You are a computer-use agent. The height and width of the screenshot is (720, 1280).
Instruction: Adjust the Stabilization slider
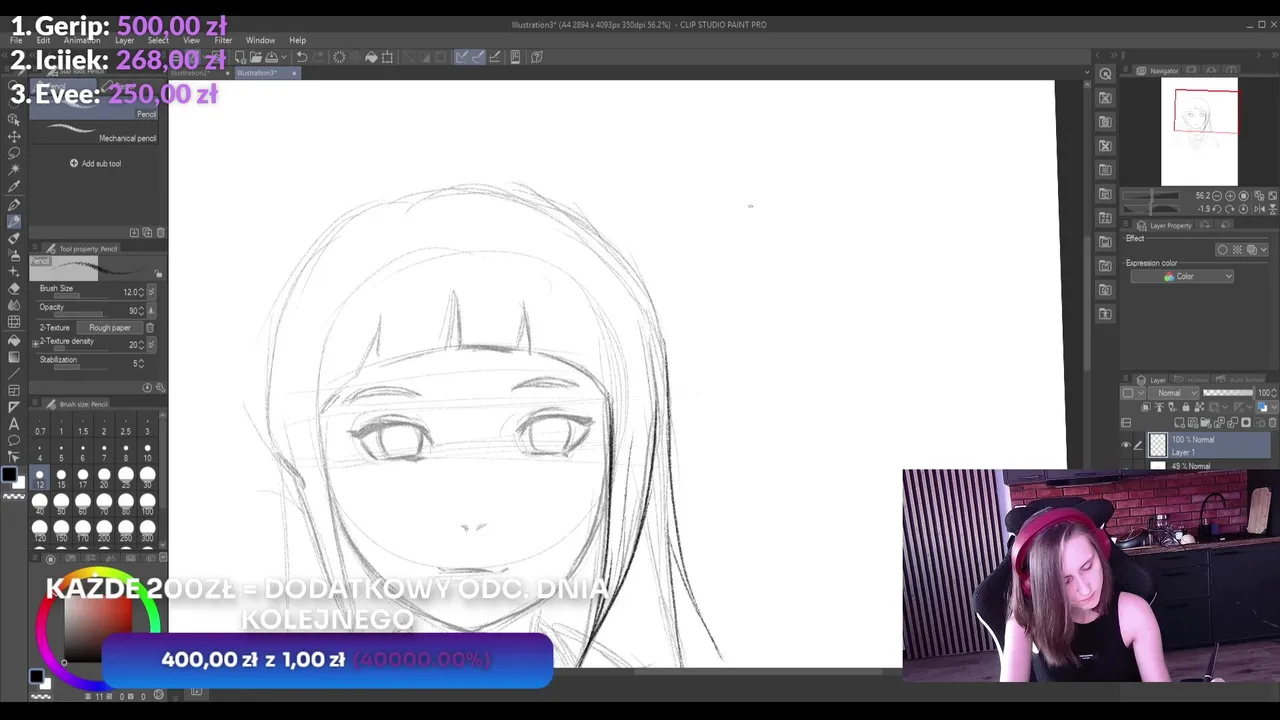click(x=80, y=366)
